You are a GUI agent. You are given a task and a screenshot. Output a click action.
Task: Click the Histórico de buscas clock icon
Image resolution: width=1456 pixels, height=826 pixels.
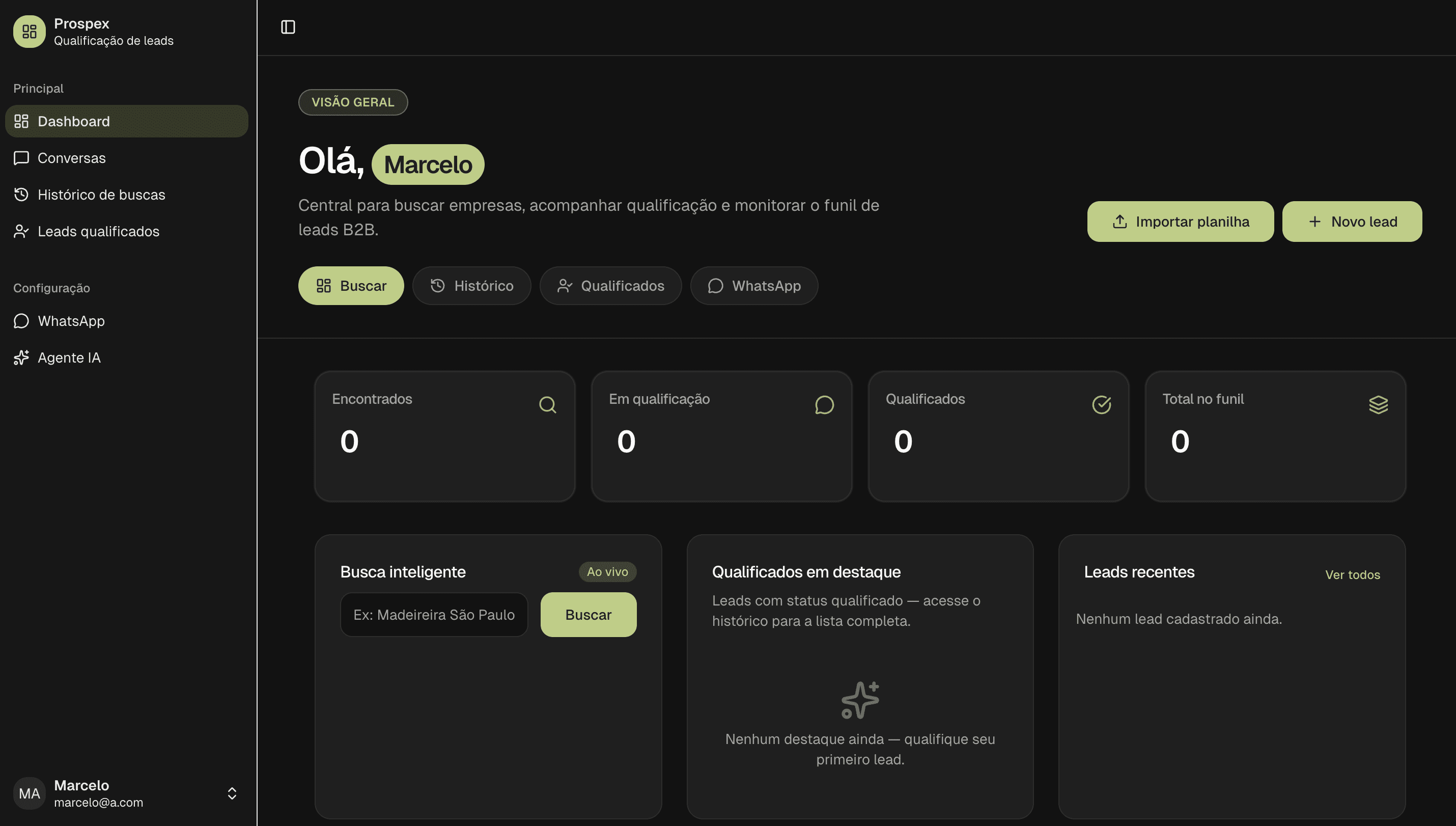pyautogui.click(x=21, y=195)
